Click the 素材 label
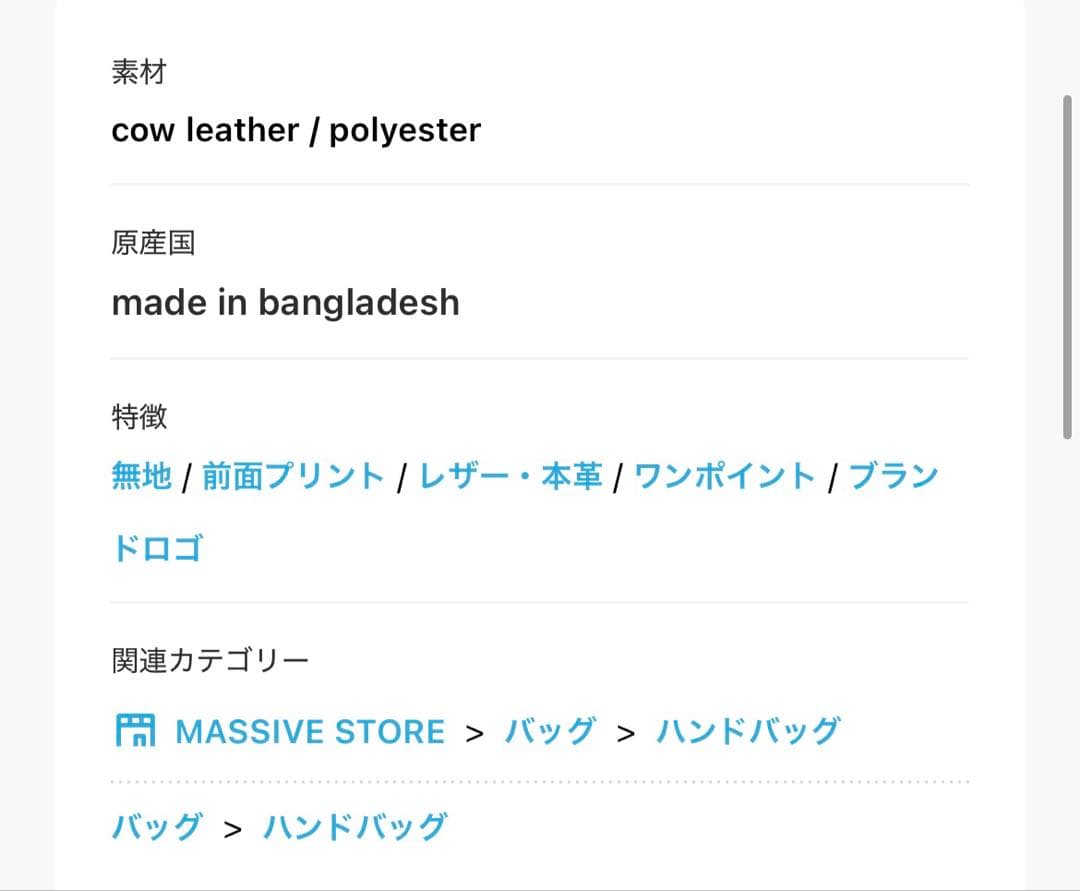1080x891 pixels. [139, 73]
